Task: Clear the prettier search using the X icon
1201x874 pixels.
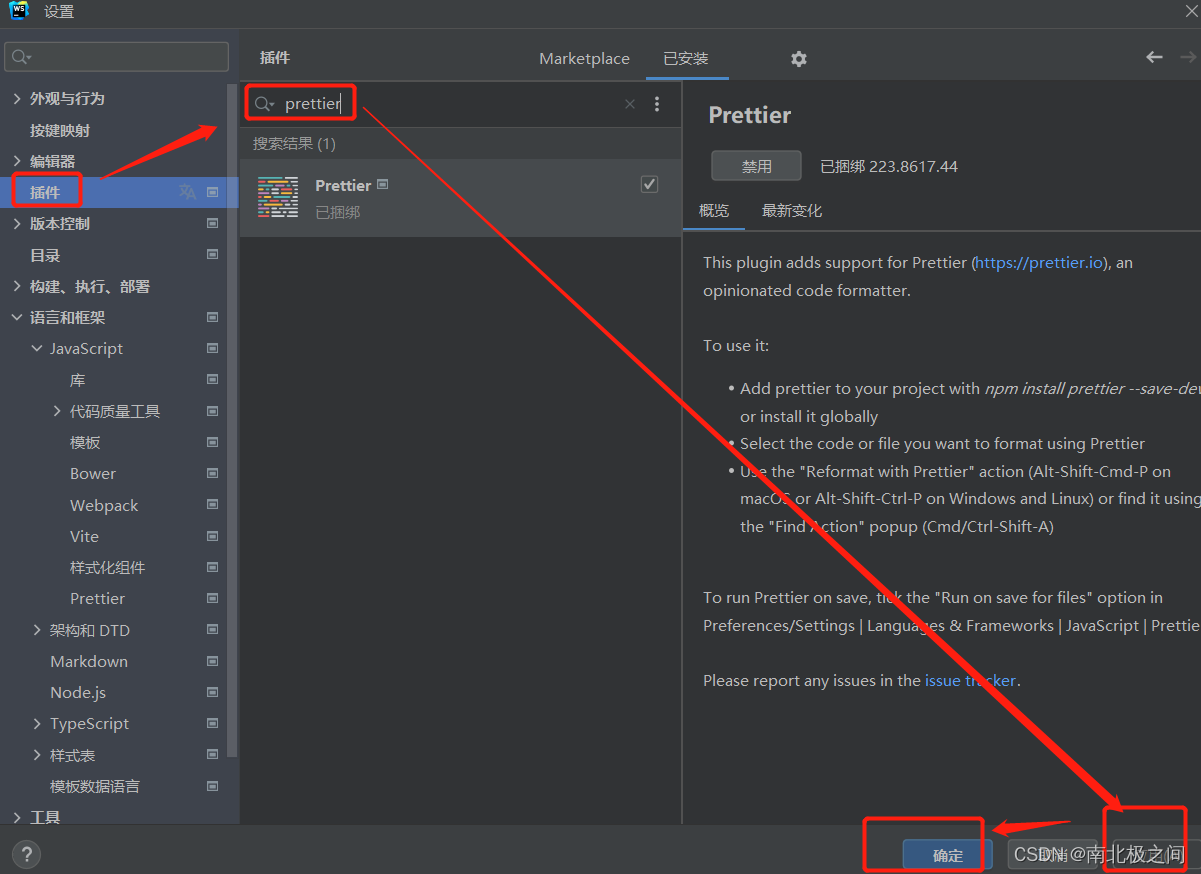Action: [x=630, y=104]
